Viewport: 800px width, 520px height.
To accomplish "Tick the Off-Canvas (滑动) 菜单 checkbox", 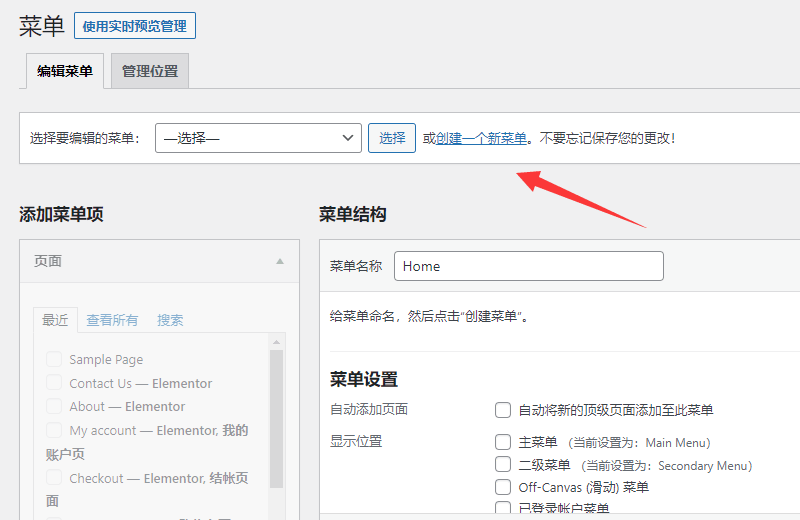I will pyautogui.click(x=503, y=487).
